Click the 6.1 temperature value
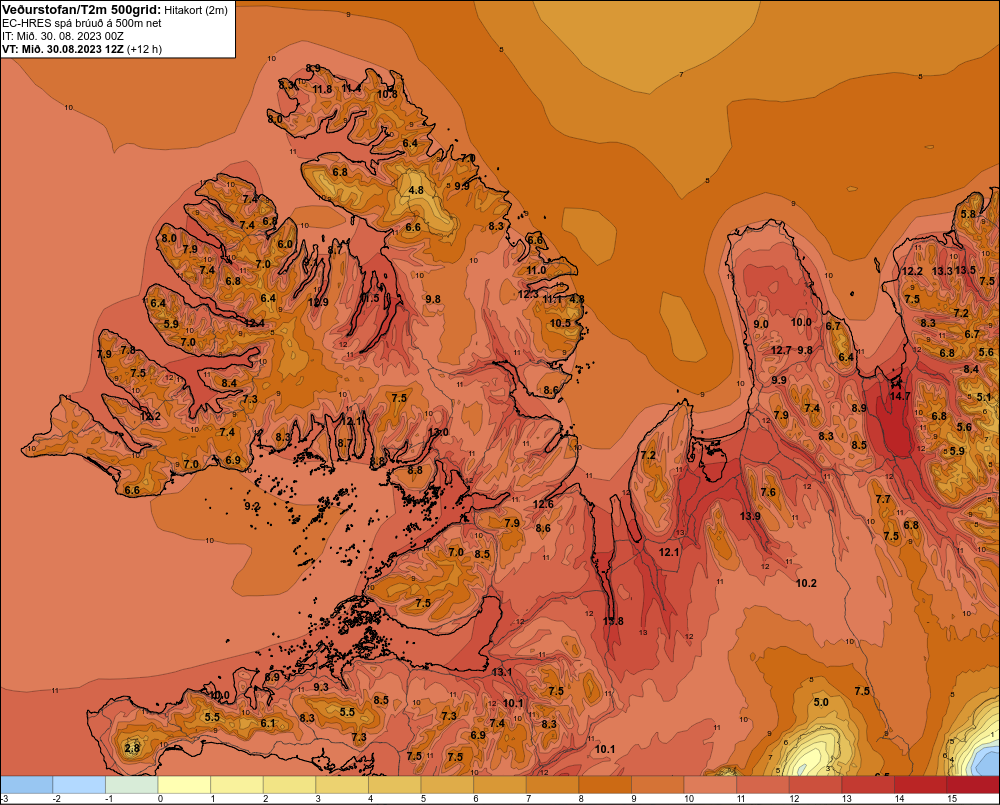This screenshot has height=805, width=1000. [x=268, y=723]
